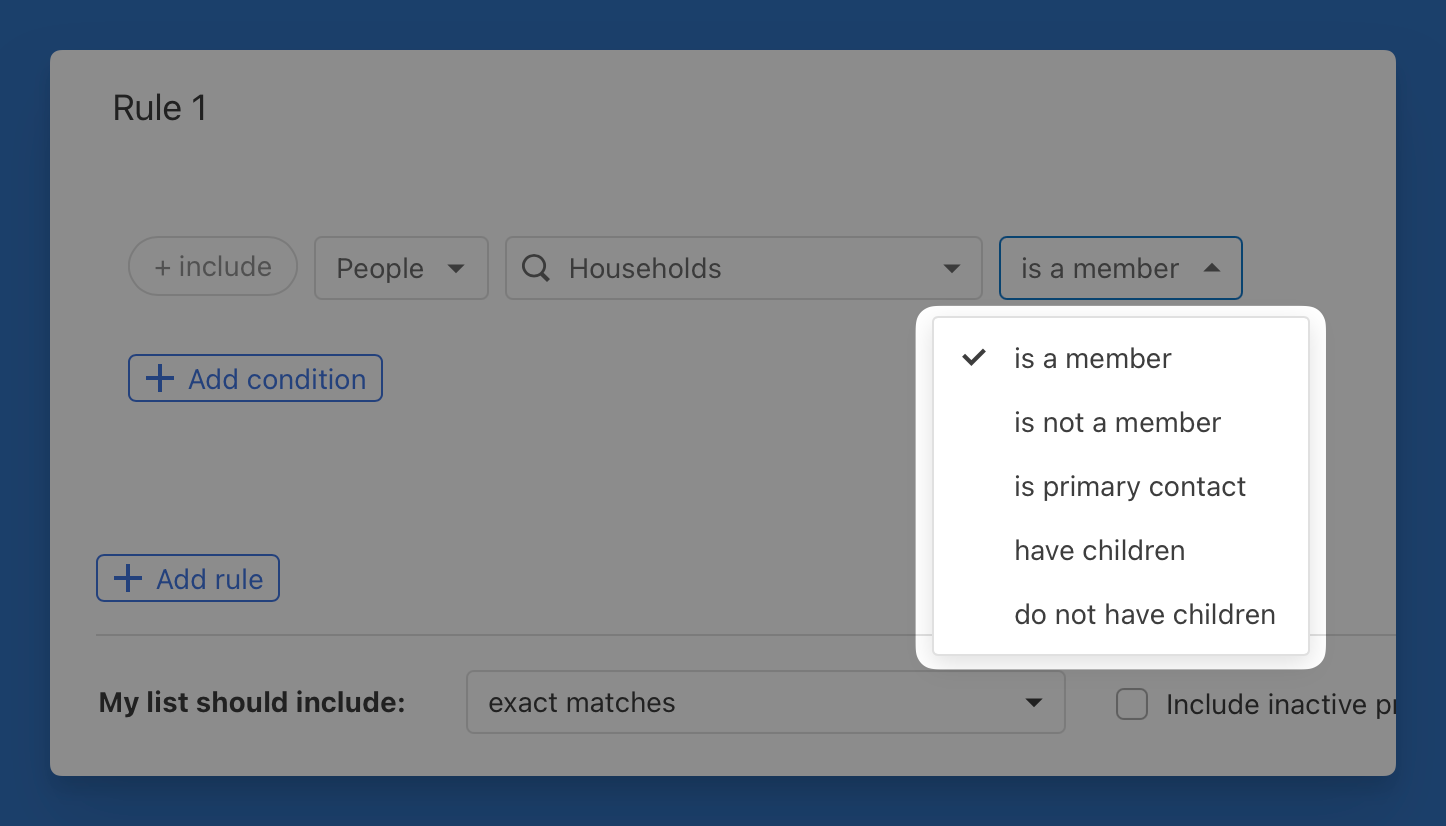Screen dimensions: 1446x826
Task: Enable the Include inactive checkbox
Action: coord(1132,705)
